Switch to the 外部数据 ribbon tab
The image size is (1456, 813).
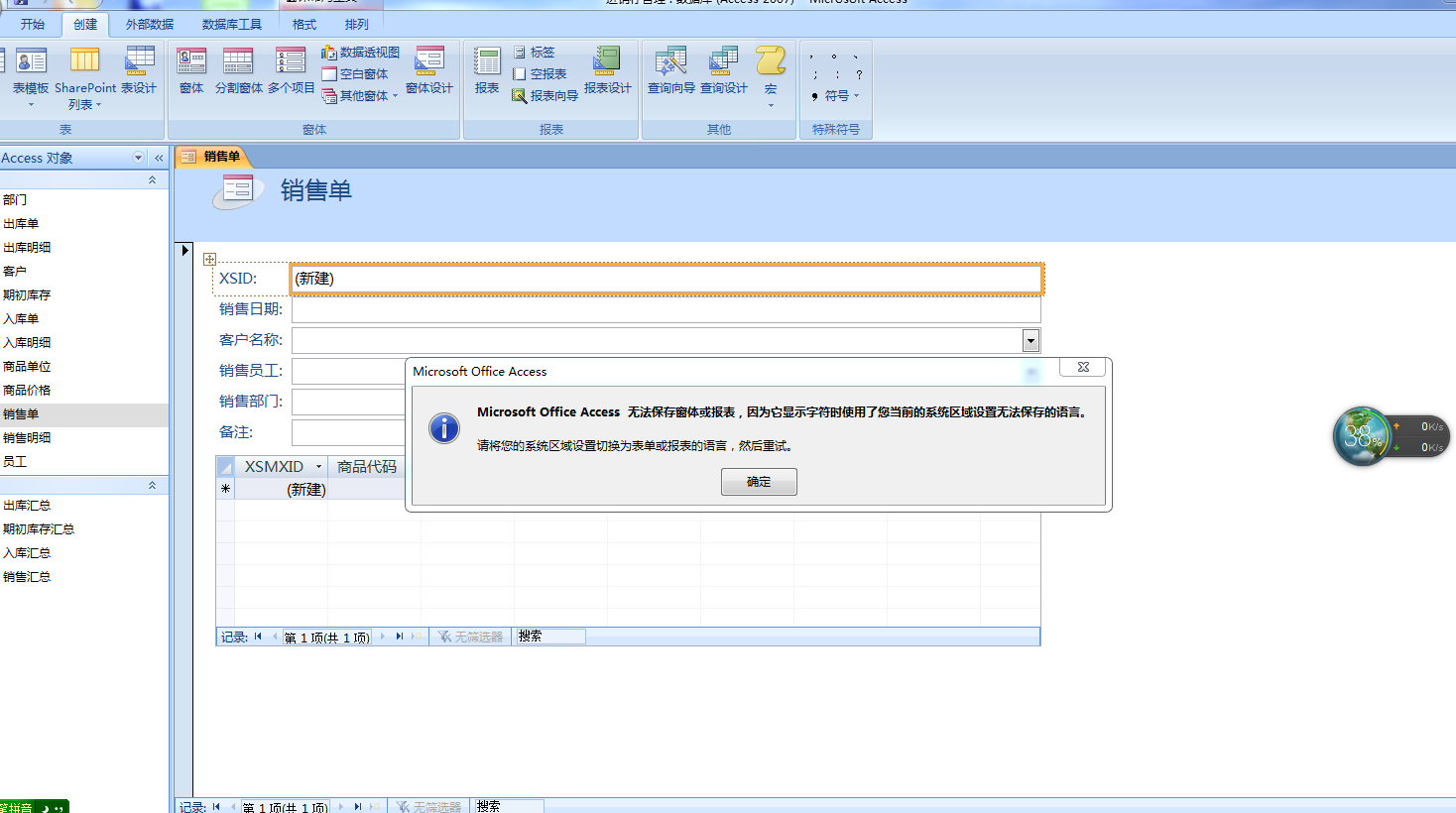pyautogui.click(x=150, y=24)
